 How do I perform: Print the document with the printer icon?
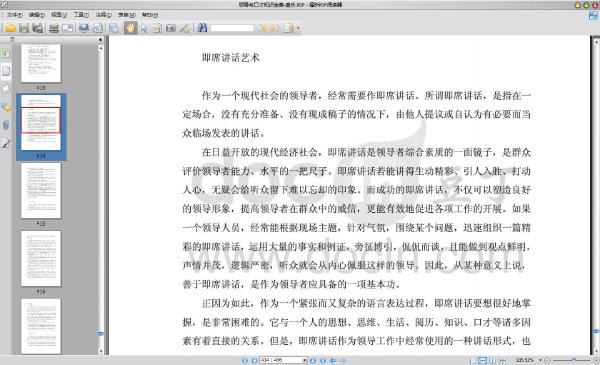[54, 28]
